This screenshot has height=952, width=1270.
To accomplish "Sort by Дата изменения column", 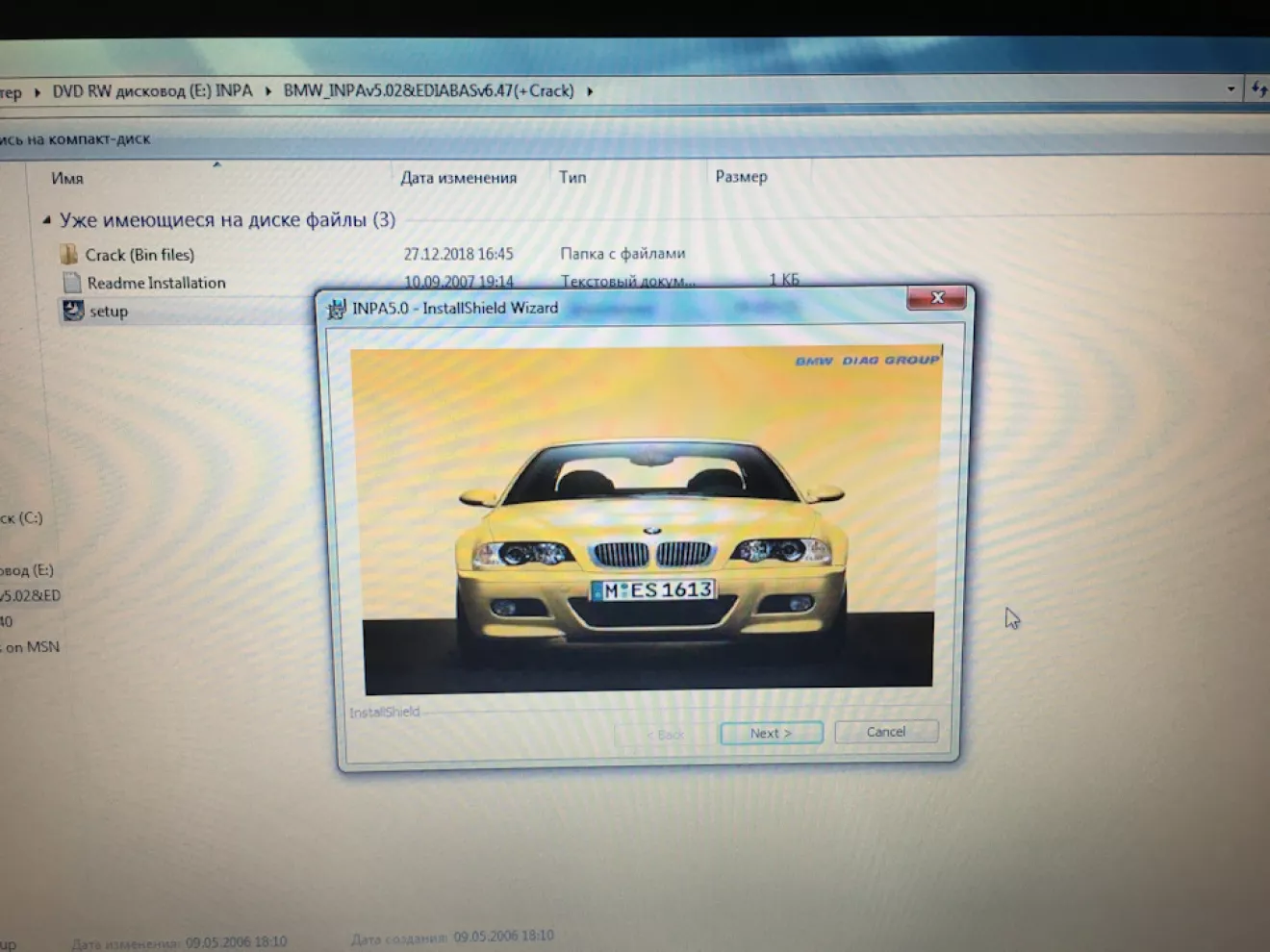I will [x=459, y=177].
